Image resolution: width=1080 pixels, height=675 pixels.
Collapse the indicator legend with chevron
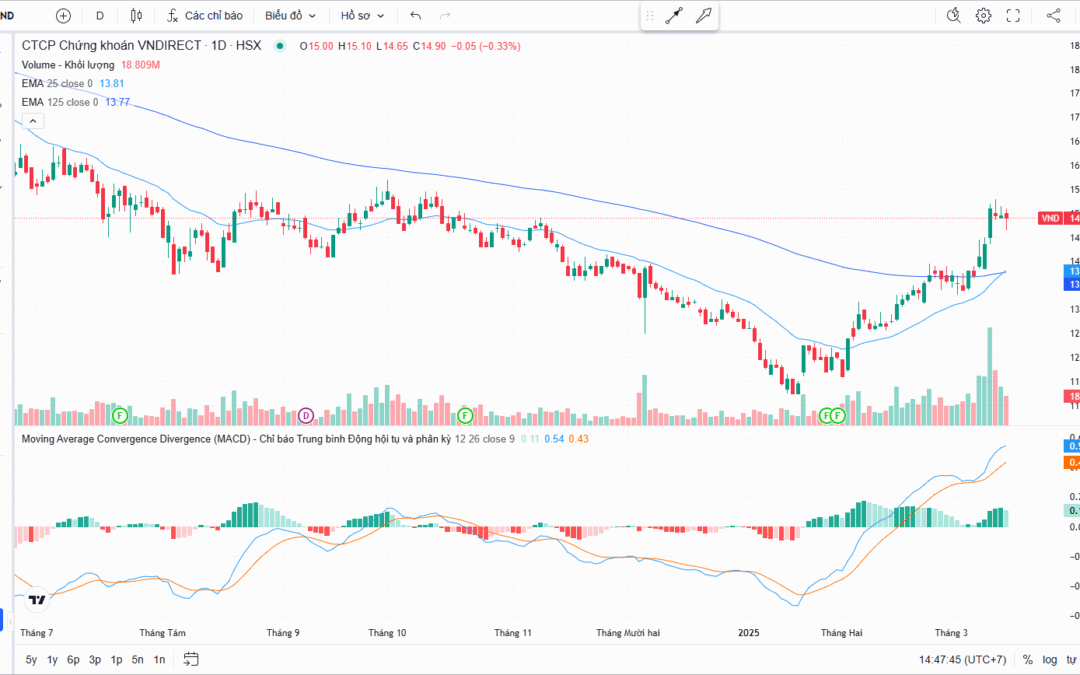click(31, 121)
